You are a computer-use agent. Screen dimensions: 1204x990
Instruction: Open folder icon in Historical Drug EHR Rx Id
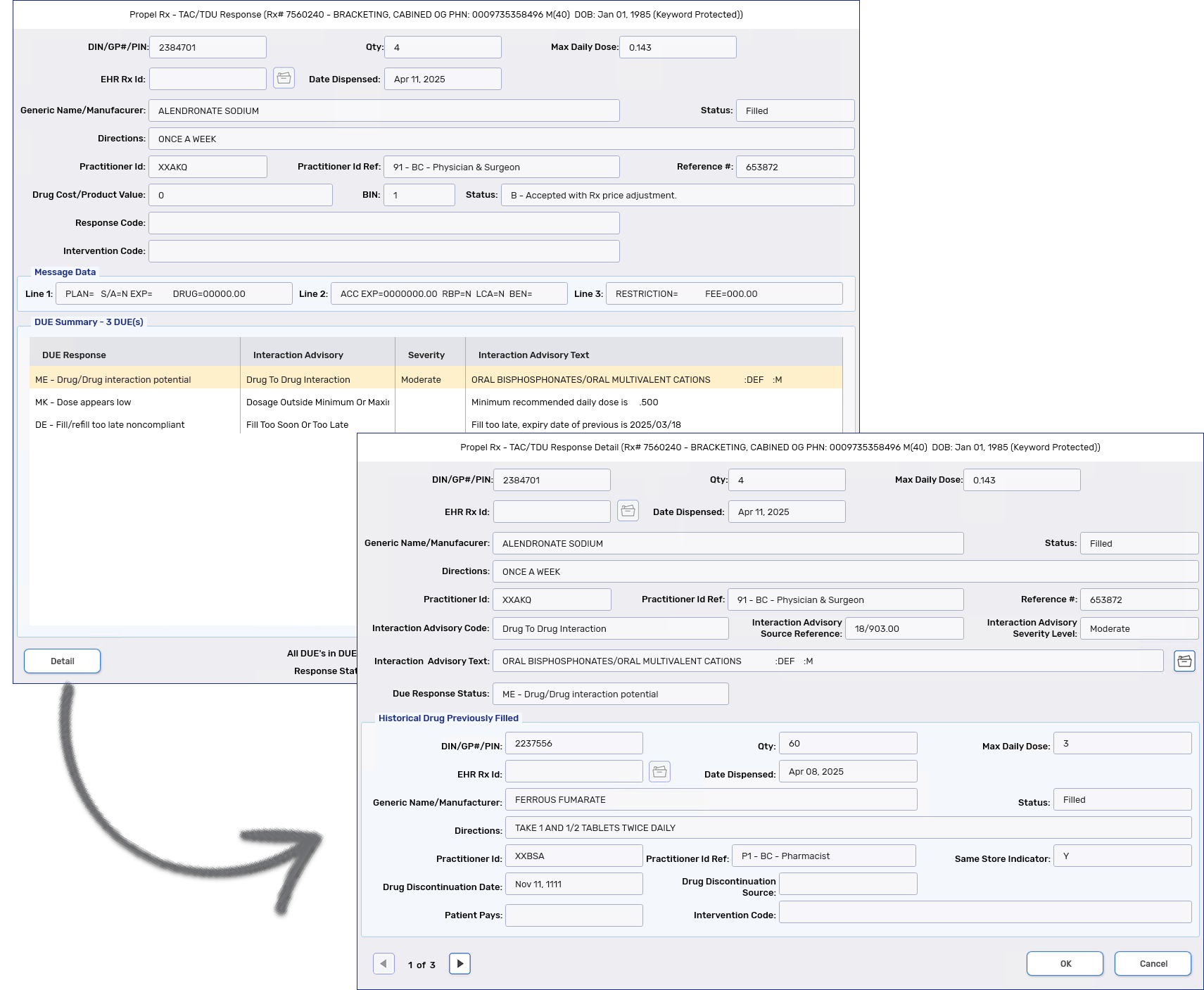point(659,772)
